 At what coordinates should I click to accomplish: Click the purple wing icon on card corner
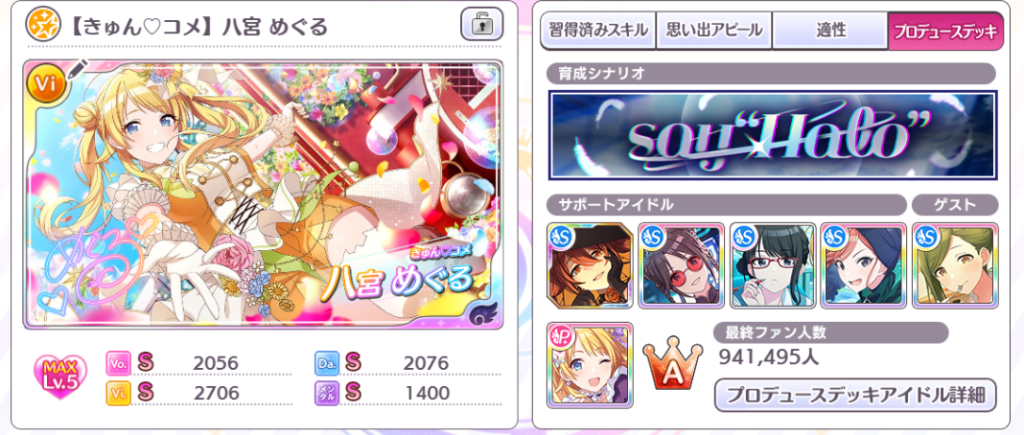482,314
